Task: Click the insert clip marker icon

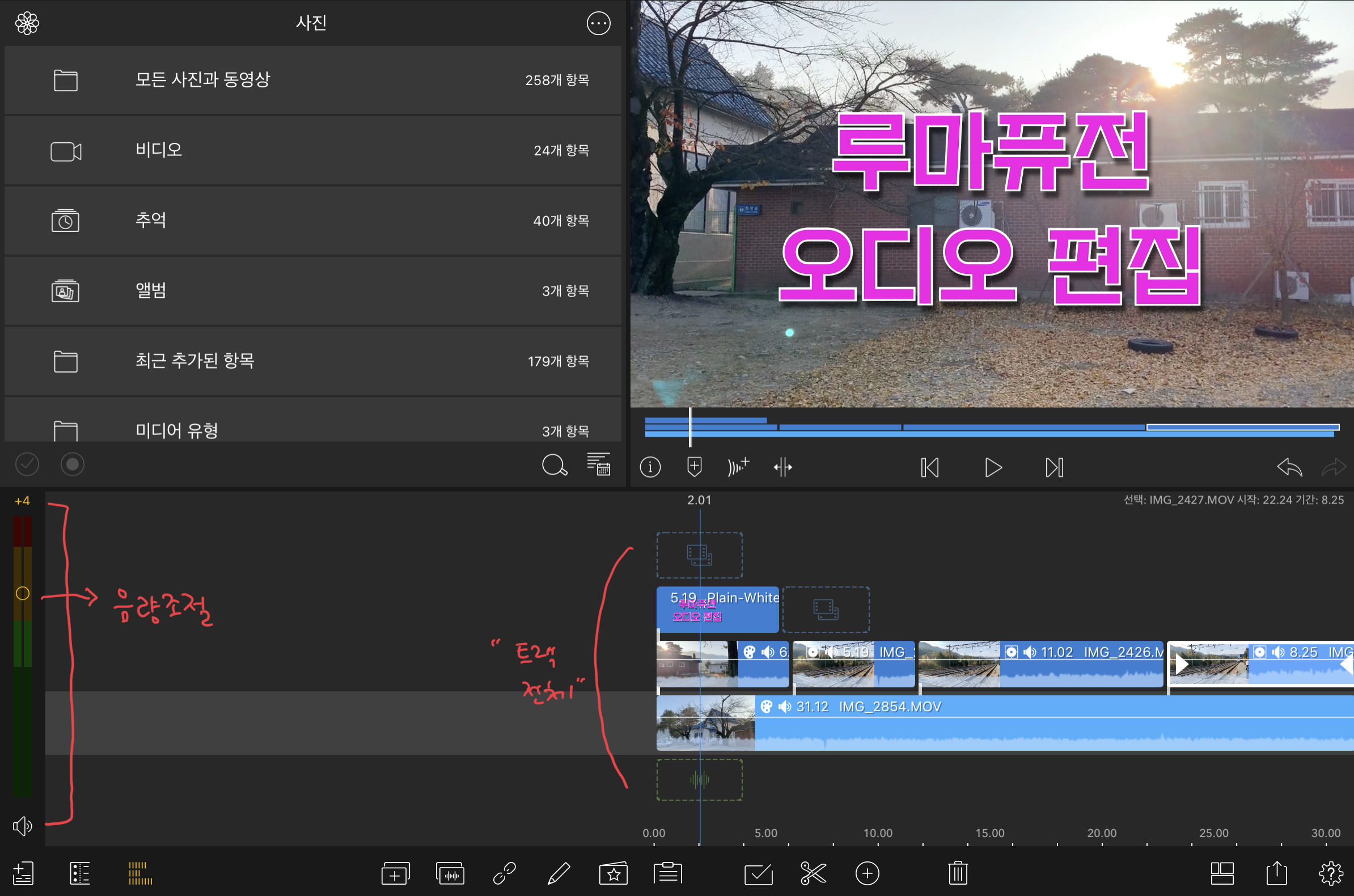Action: [694, 467]
